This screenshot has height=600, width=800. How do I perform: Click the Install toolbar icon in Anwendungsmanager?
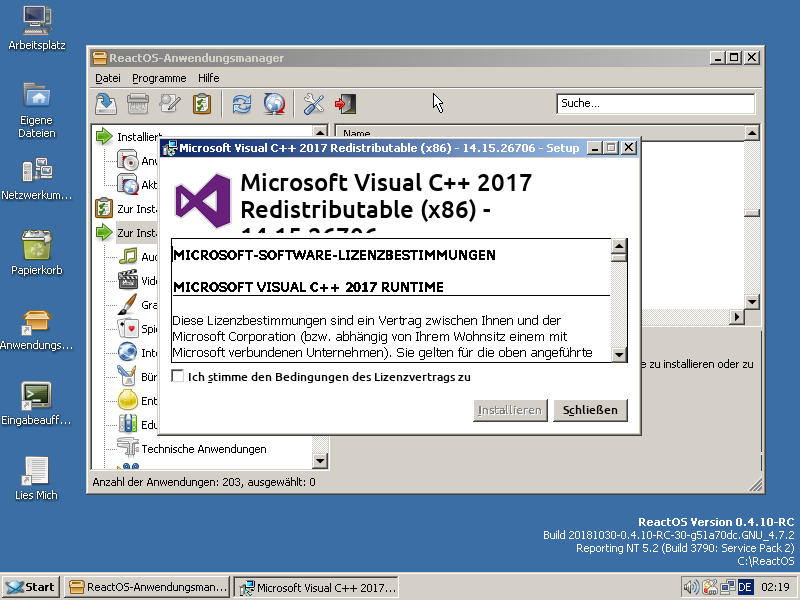click(x=106, y=104)
